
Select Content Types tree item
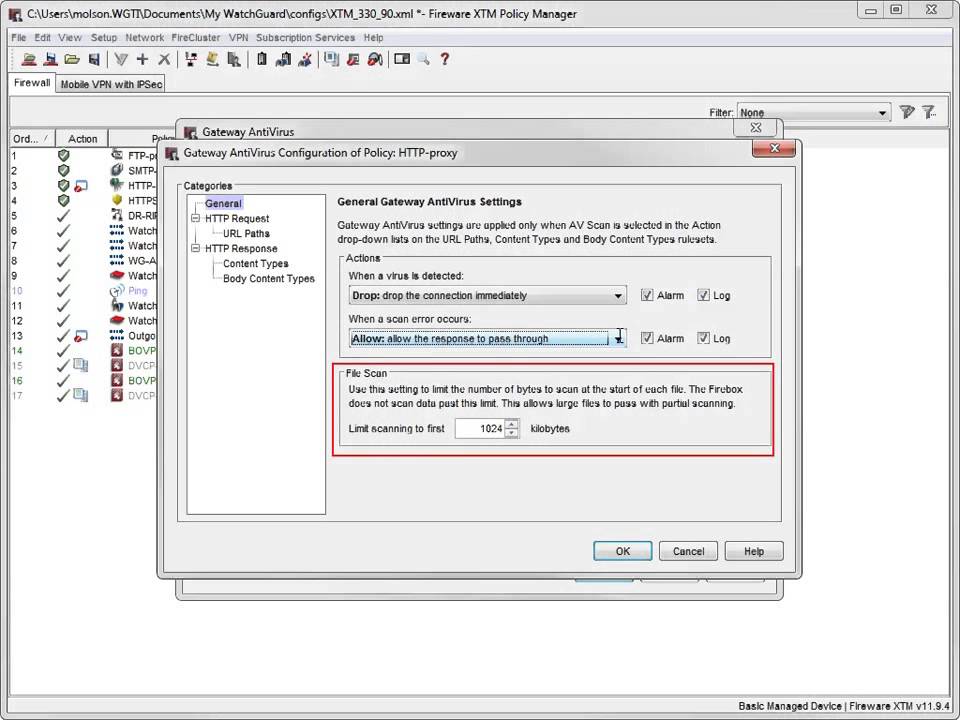[255, 263]
